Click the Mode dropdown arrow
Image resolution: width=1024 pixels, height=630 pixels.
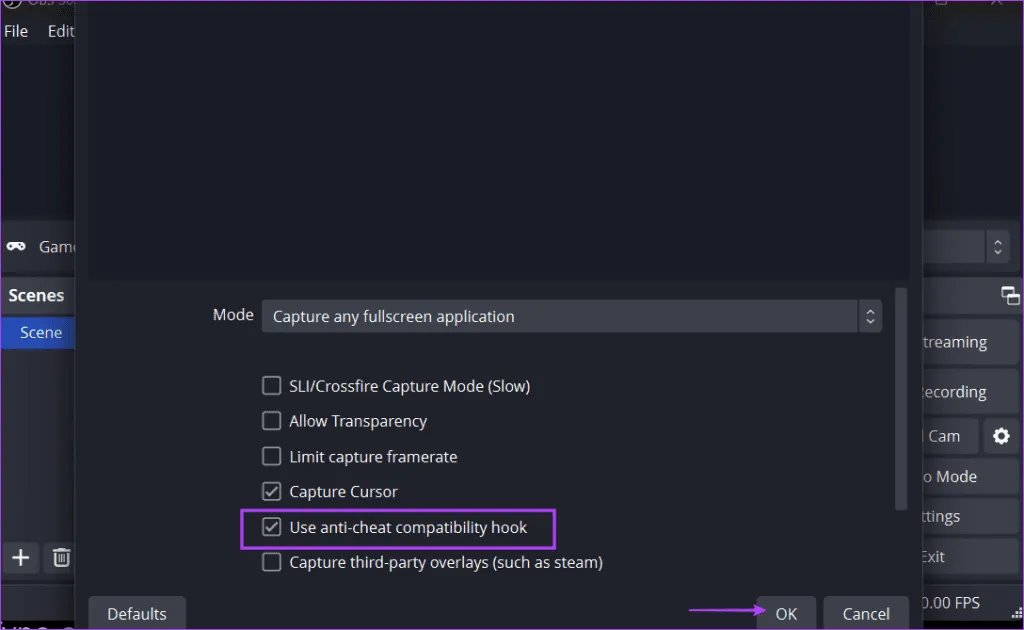pos(870,317)
